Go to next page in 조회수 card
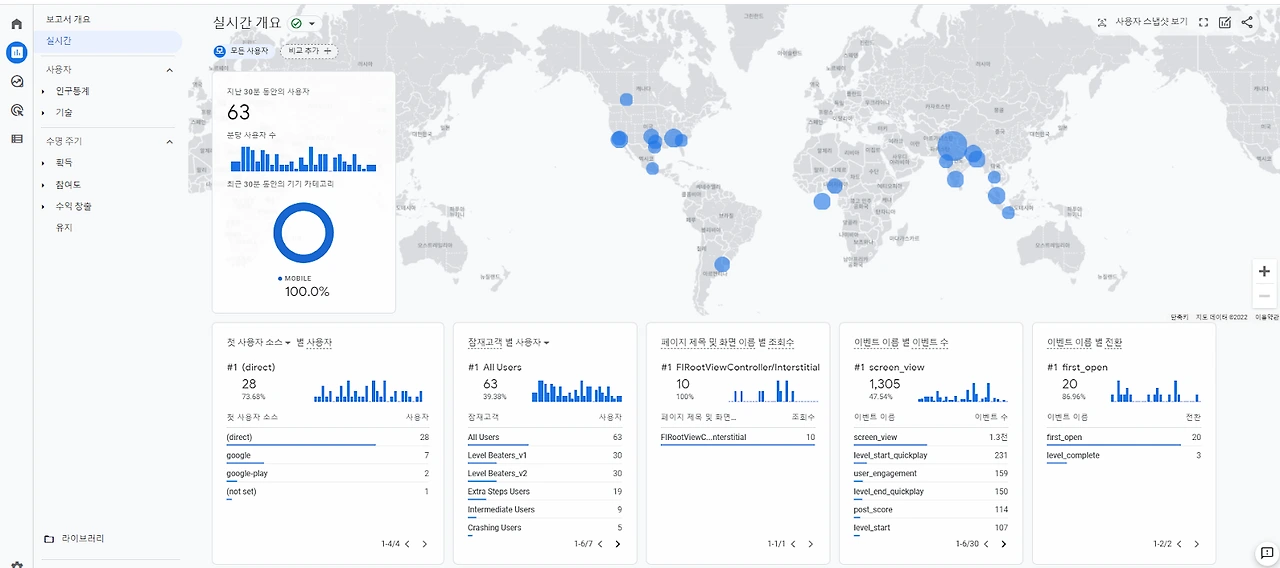Viewport: 1280px width, 568px height. [810, 544]
